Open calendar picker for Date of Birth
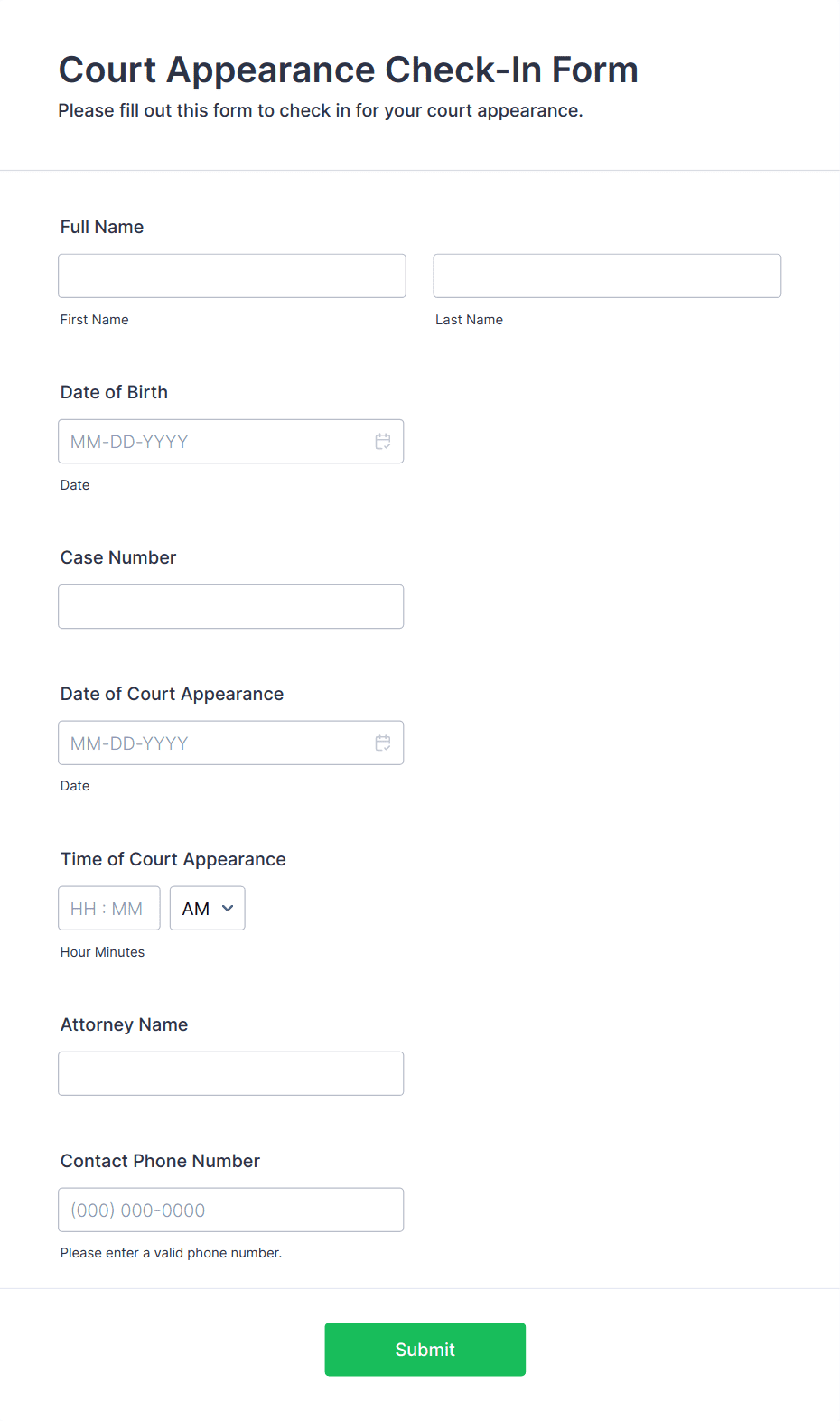The image size is (840, 1421). (383, 442)
